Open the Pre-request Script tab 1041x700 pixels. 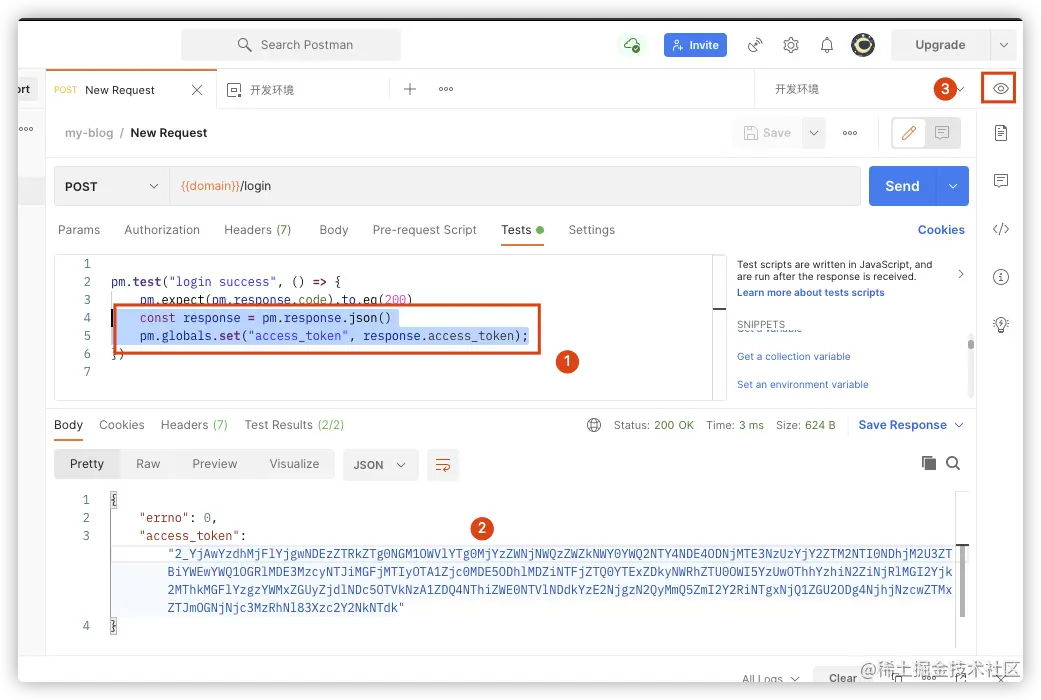pos(424,230)
